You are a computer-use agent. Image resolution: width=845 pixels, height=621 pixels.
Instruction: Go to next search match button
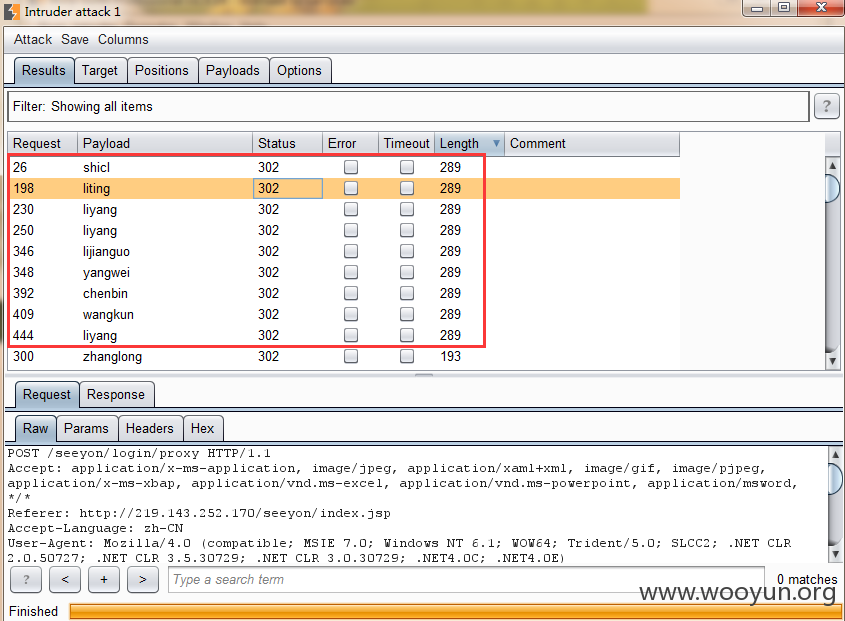(143, 579)
